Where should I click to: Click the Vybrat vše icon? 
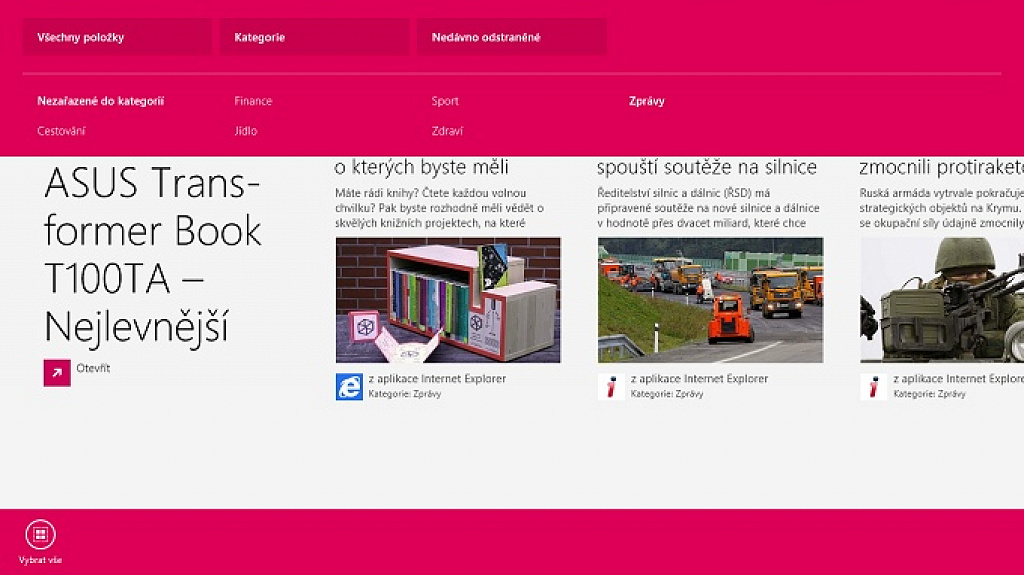pyautogui.click(x=40, y=534)
